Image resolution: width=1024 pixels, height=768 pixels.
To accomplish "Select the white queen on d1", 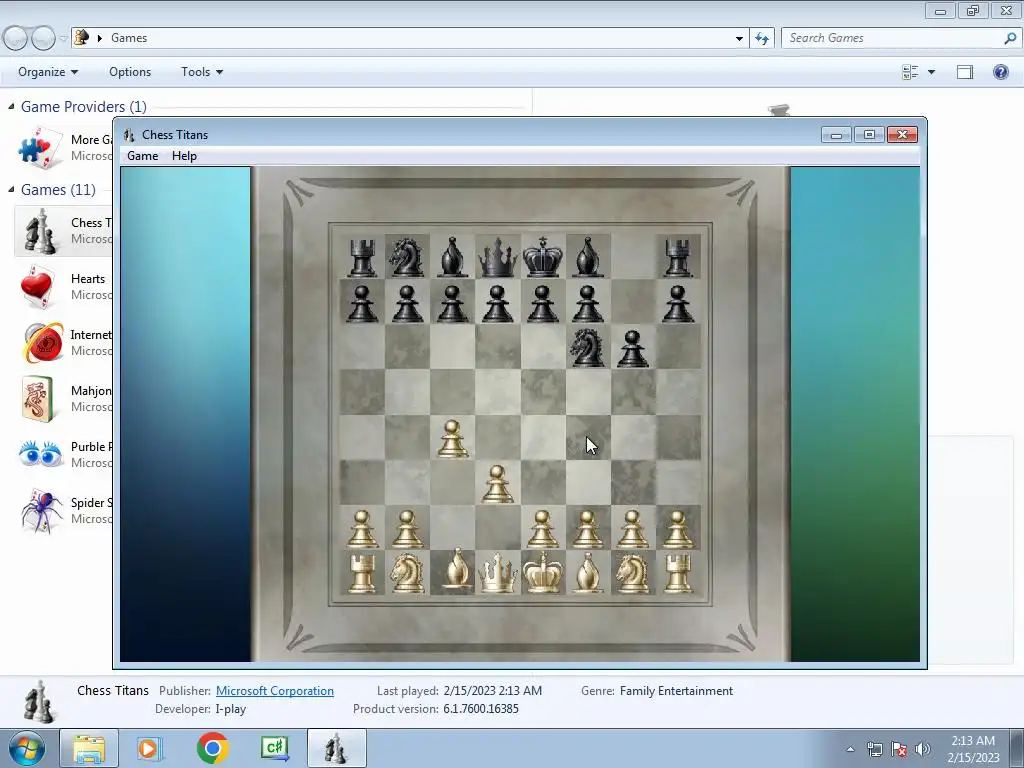I will pyautogui.click(x=497, y=573).
